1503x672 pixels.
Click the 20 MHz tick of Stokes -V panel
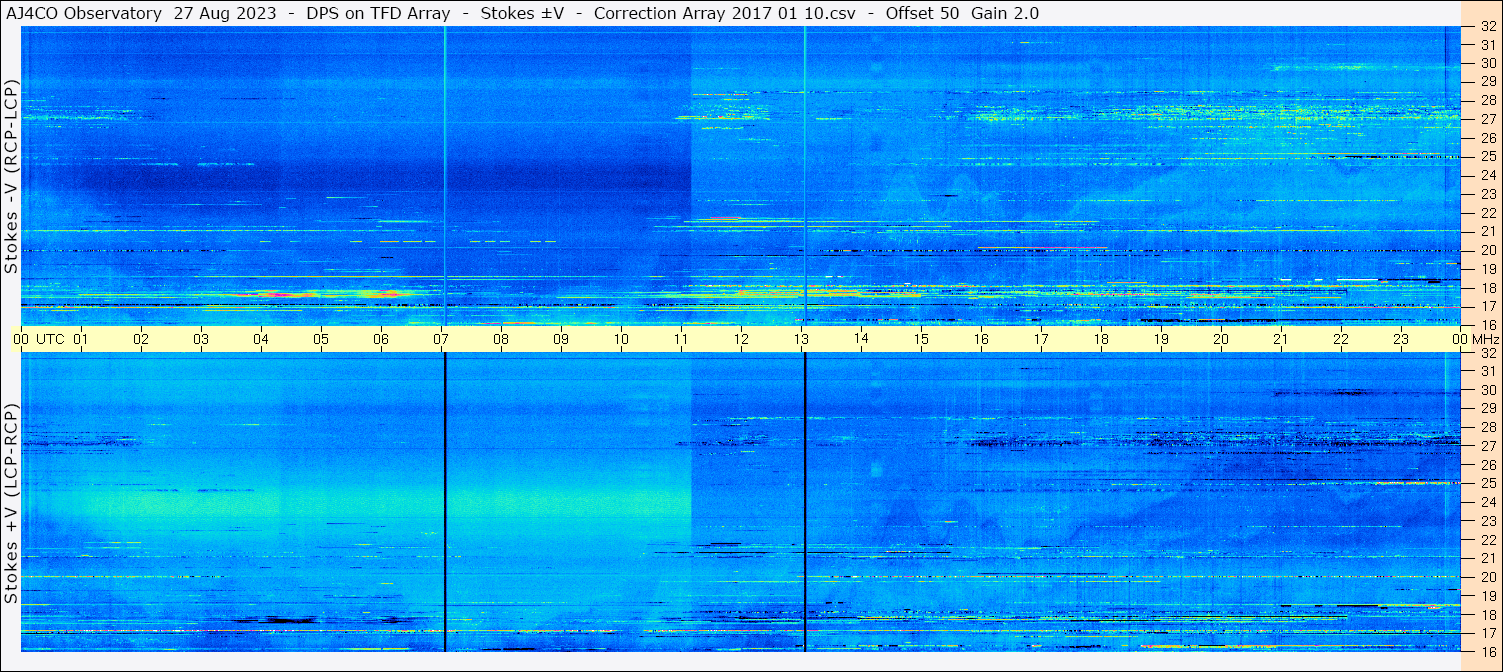tap(1488, 250)
